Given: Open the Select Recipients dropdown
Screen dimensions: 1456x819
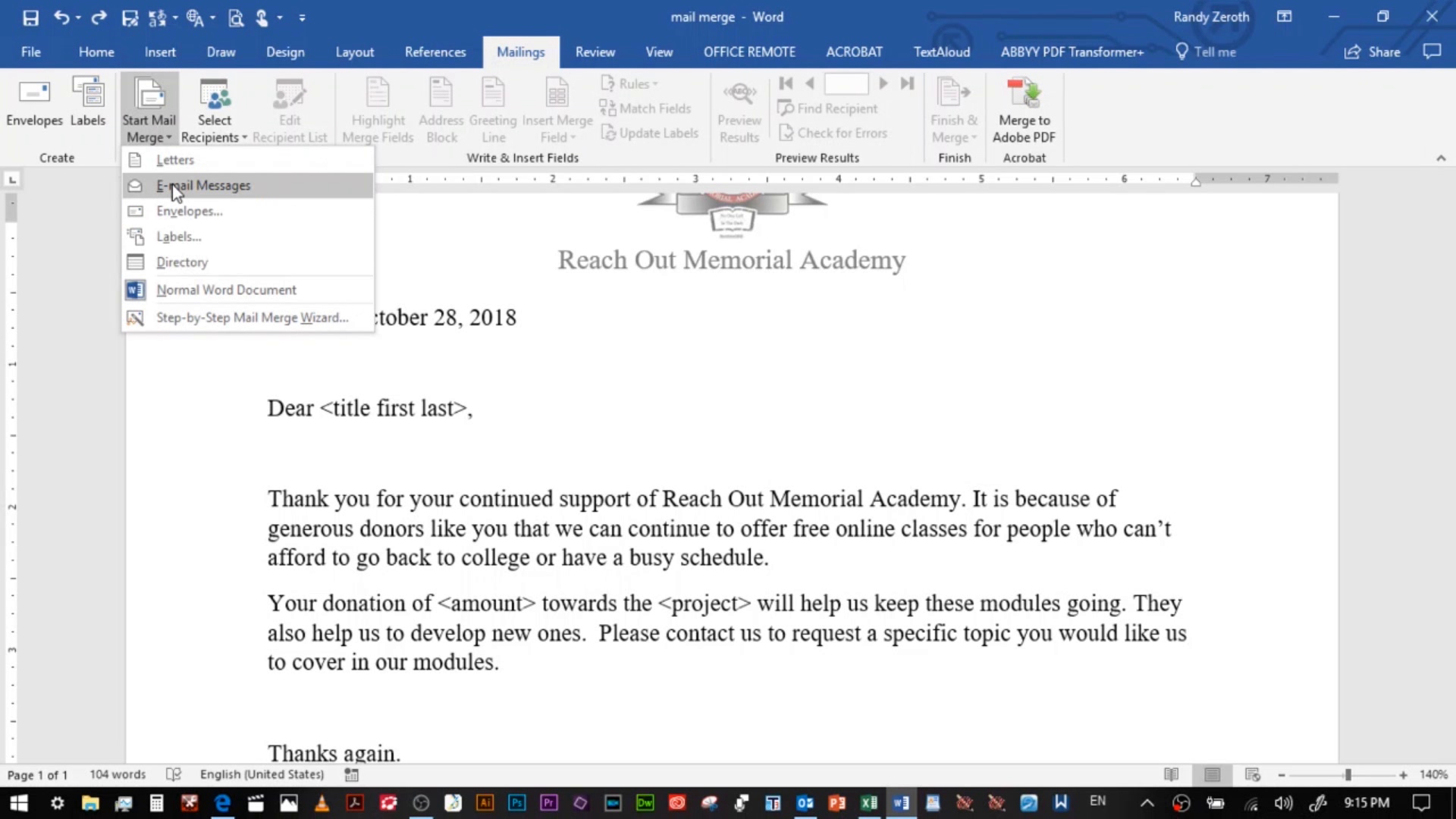Looking at the screenshot, I should tap(214, 108).
